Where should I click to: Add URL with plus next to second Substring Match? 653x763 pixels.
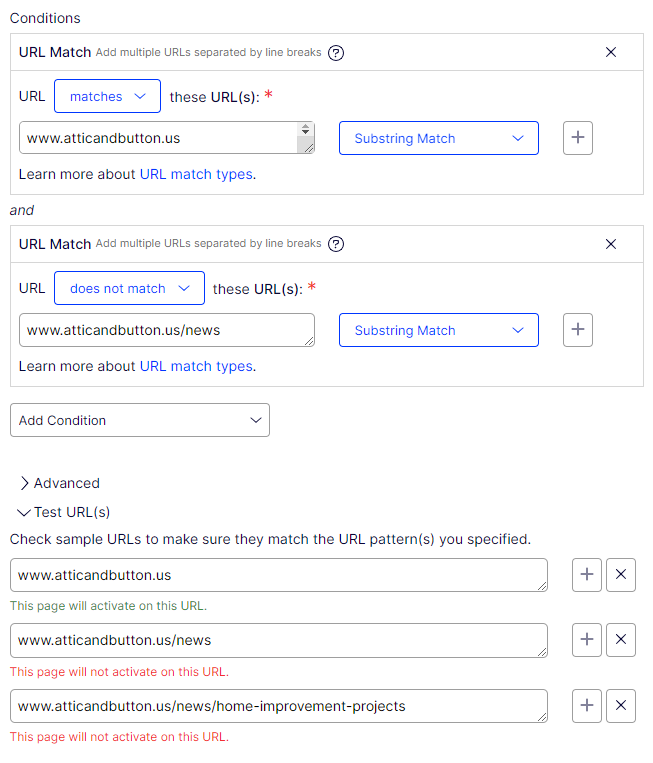pos(578,330)
